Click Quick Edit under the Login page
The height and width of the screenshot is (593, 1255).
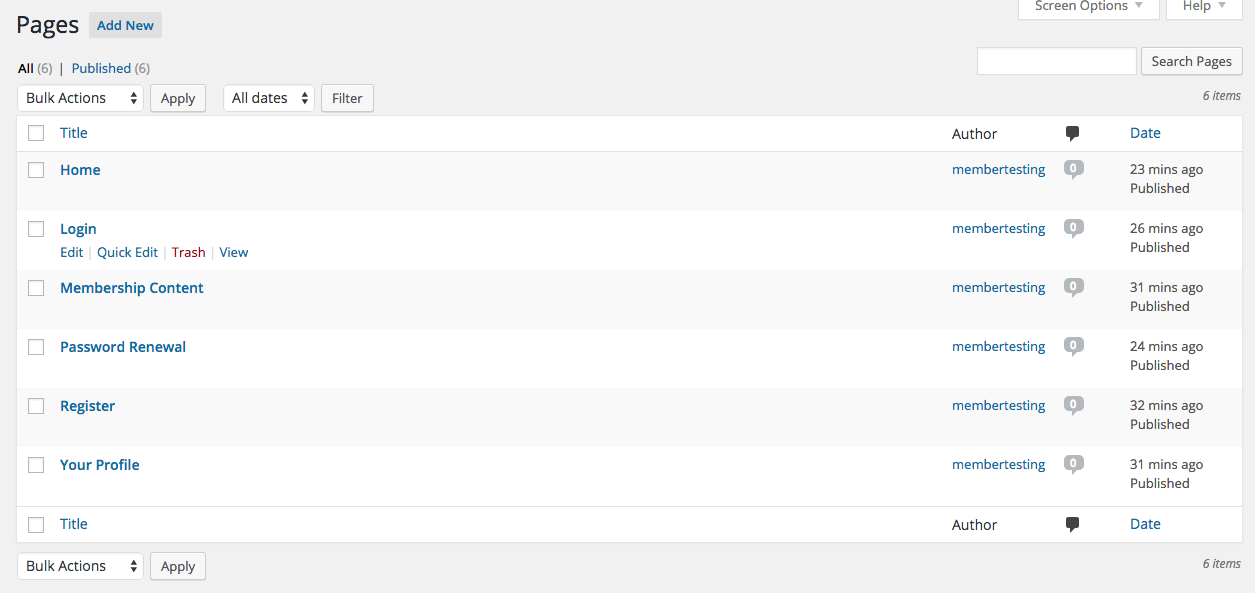pyautogui.click(x=127, y=252)
